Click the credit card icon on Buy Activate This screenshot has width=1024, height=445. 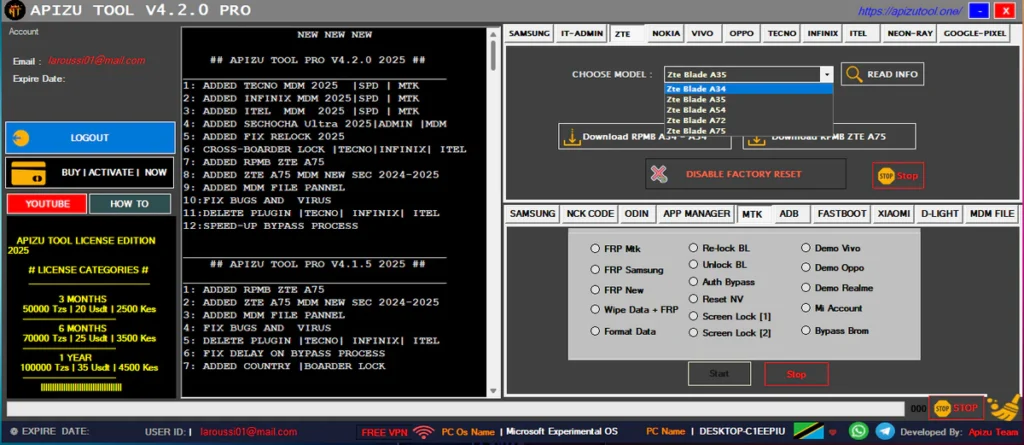pos(28,173)
